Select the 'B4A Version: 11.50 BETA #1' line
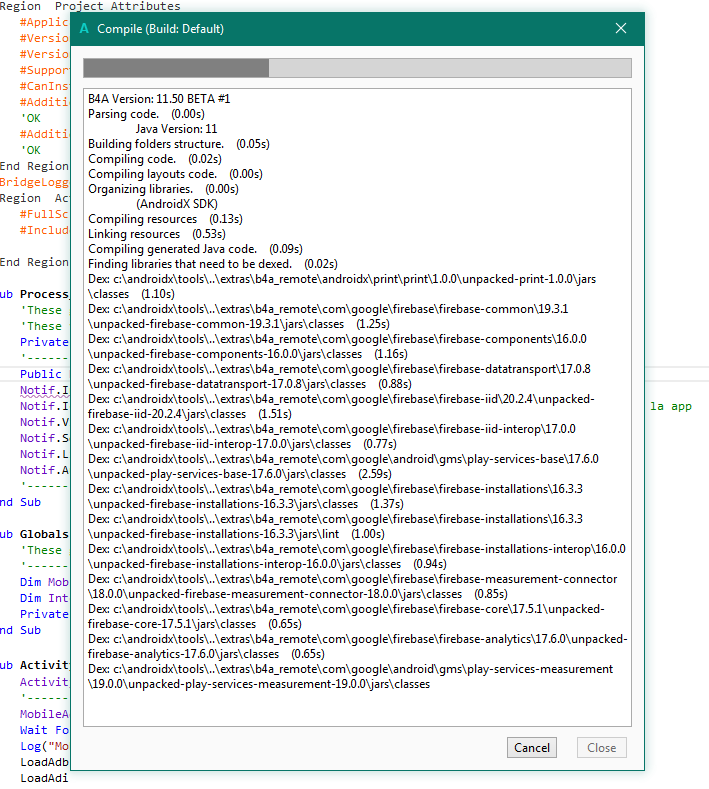 pos(159,99)
